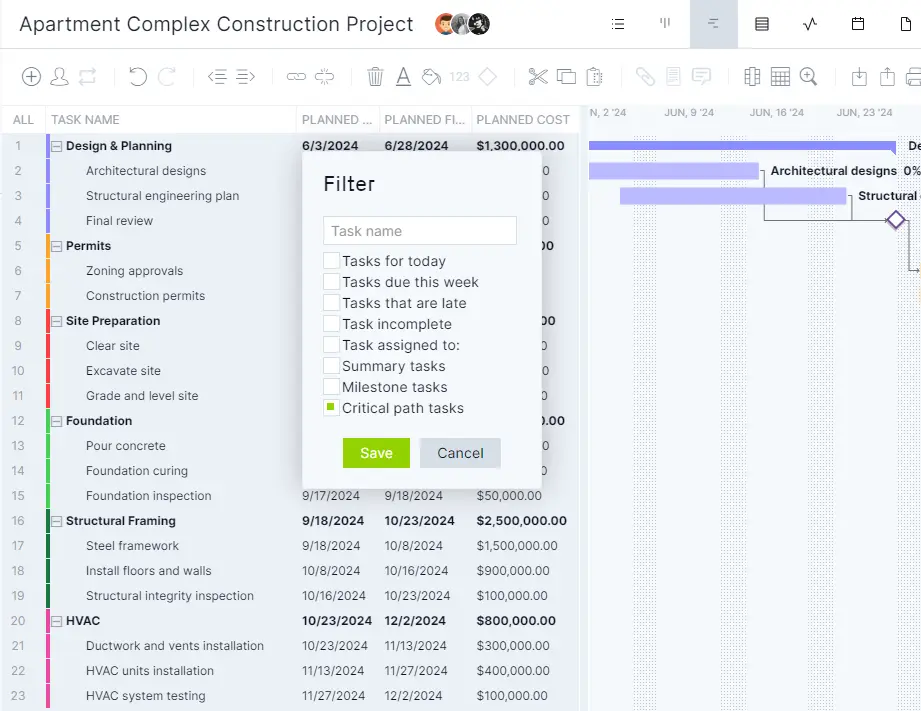The image size is (921, 711).
Task: Click the PLANNED COST column header
Action: point(523,120)
